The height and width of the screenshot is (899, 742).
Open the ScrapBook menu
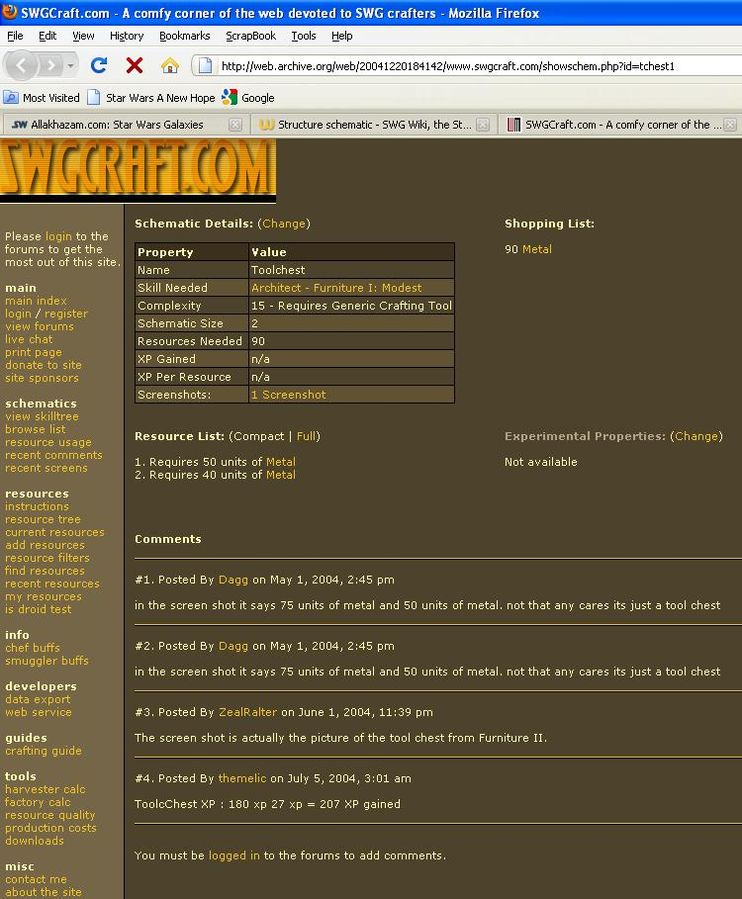tap(250, 36)
